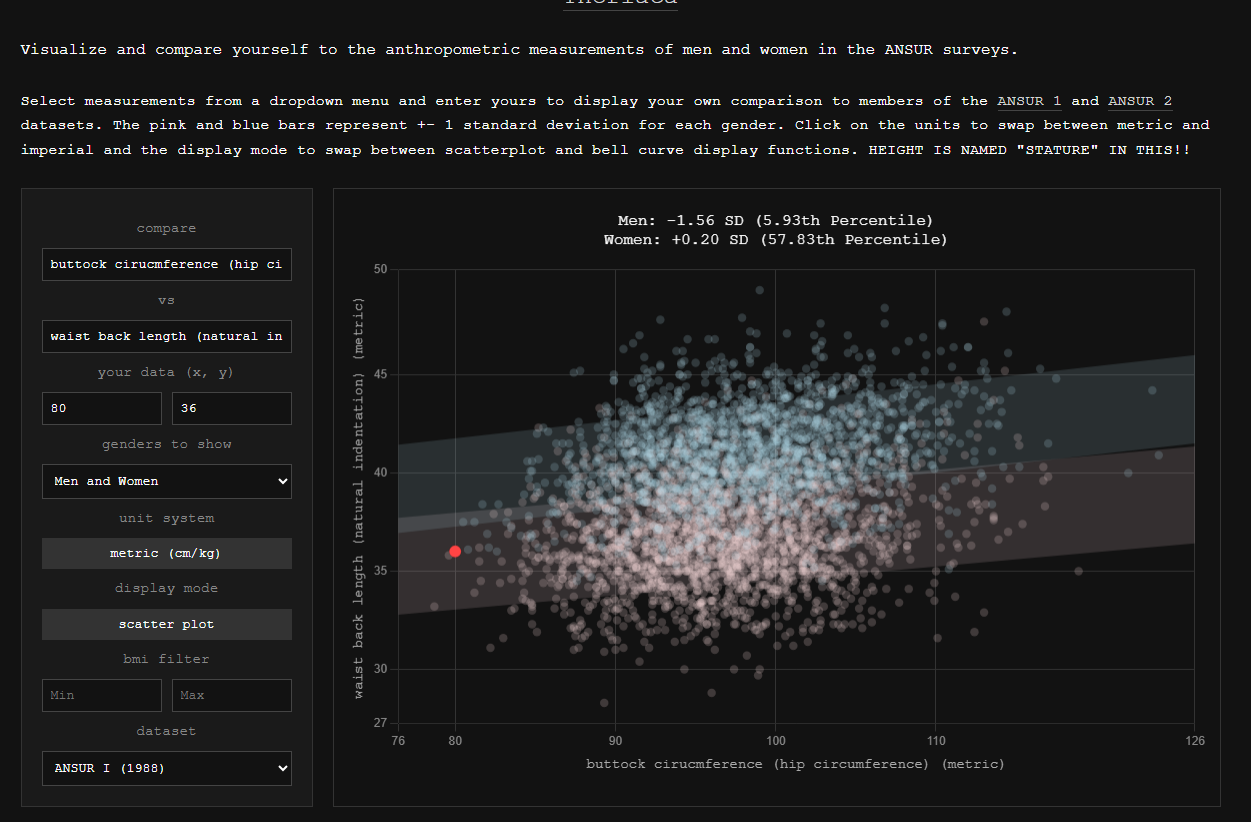Click the 'vs' label between the measurement fields

pos(167,300)
